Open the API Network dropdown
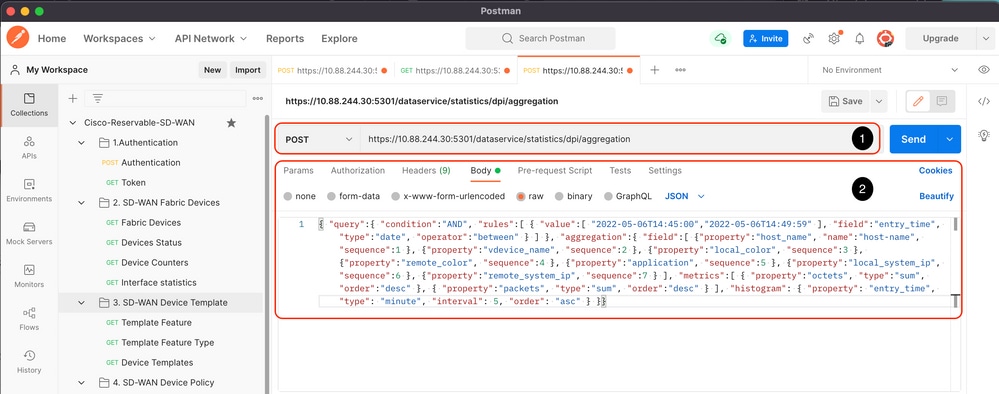Screen dimensions: 999x394 pos(211,38)
